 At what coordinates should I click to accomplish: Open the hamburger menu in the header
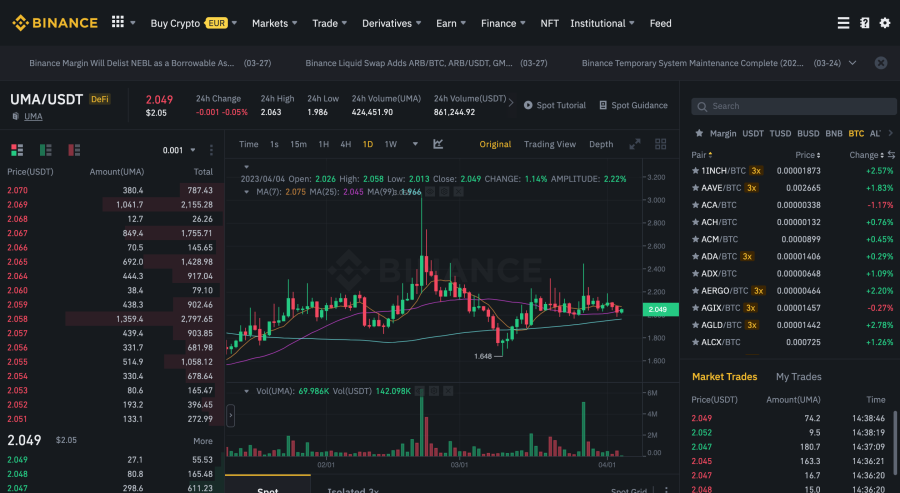point(843,23)
